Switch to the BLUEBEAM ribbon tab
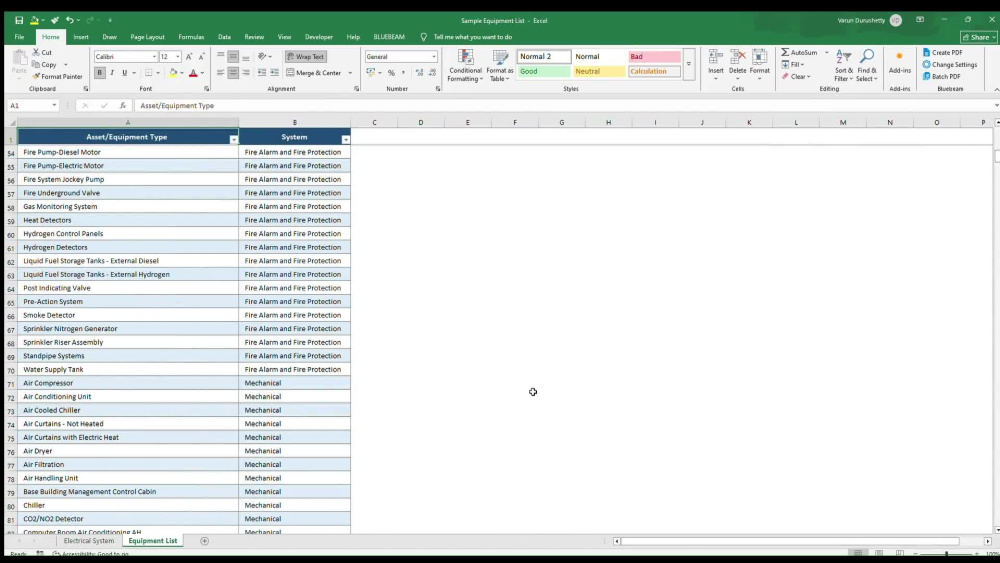 tap(389, 37)
